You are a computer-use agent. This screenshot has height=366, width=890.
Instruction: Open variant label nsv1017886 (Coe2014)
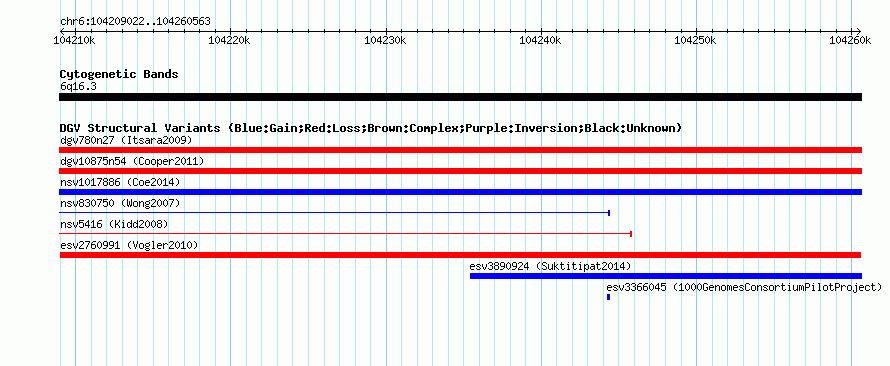coord(120,182)
